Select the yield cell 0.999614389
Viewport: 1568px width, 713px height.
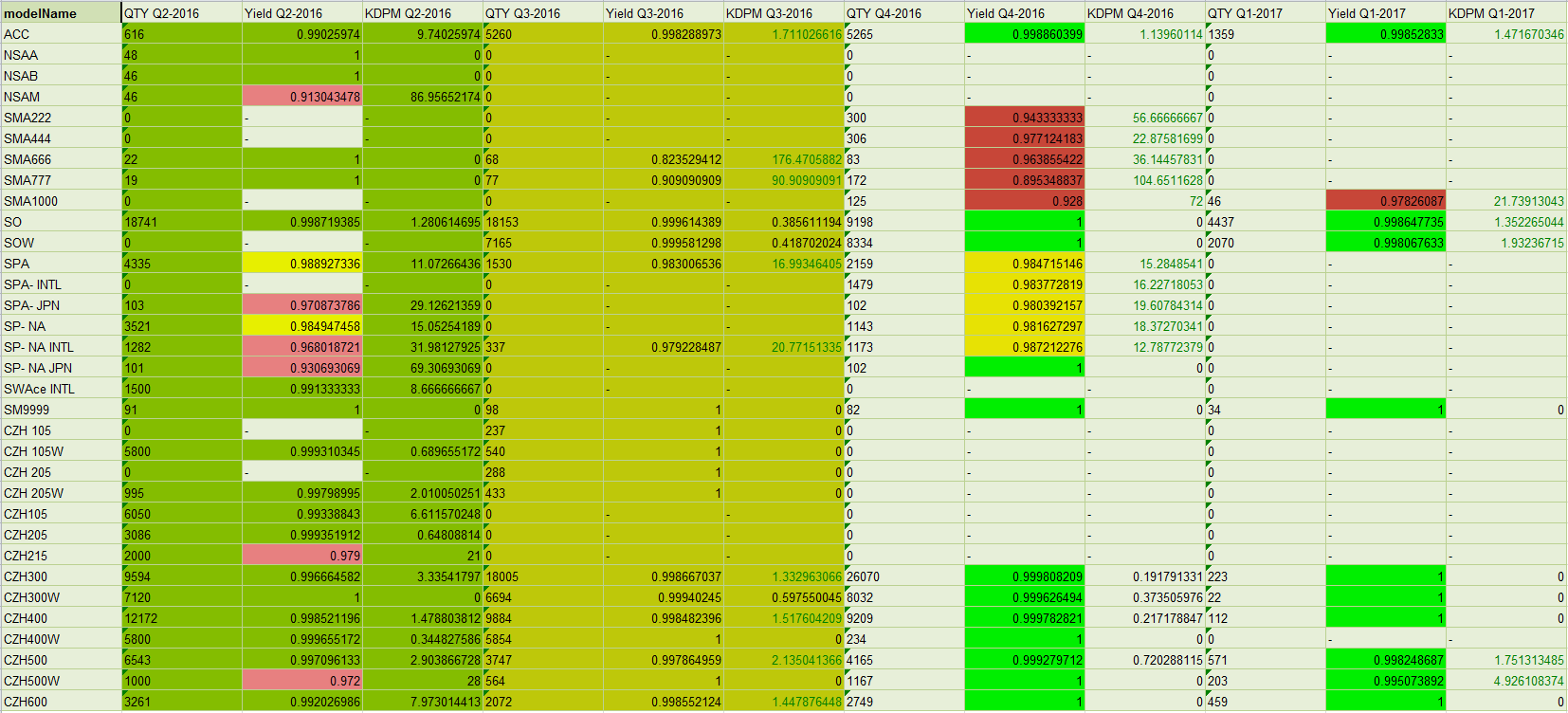point(664,222)
